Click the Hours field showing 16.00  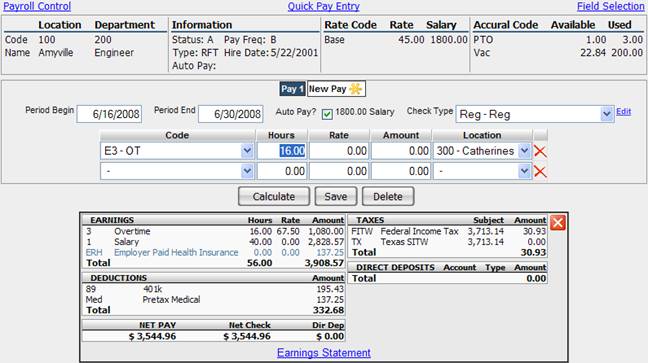tap(282, 151)
